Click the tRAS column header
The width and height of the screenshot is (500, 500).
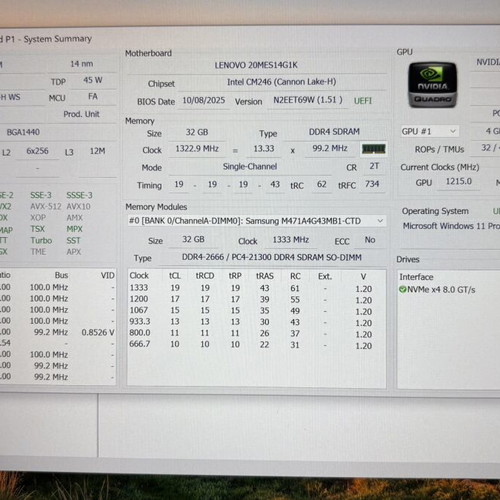(x=265, y=276)
